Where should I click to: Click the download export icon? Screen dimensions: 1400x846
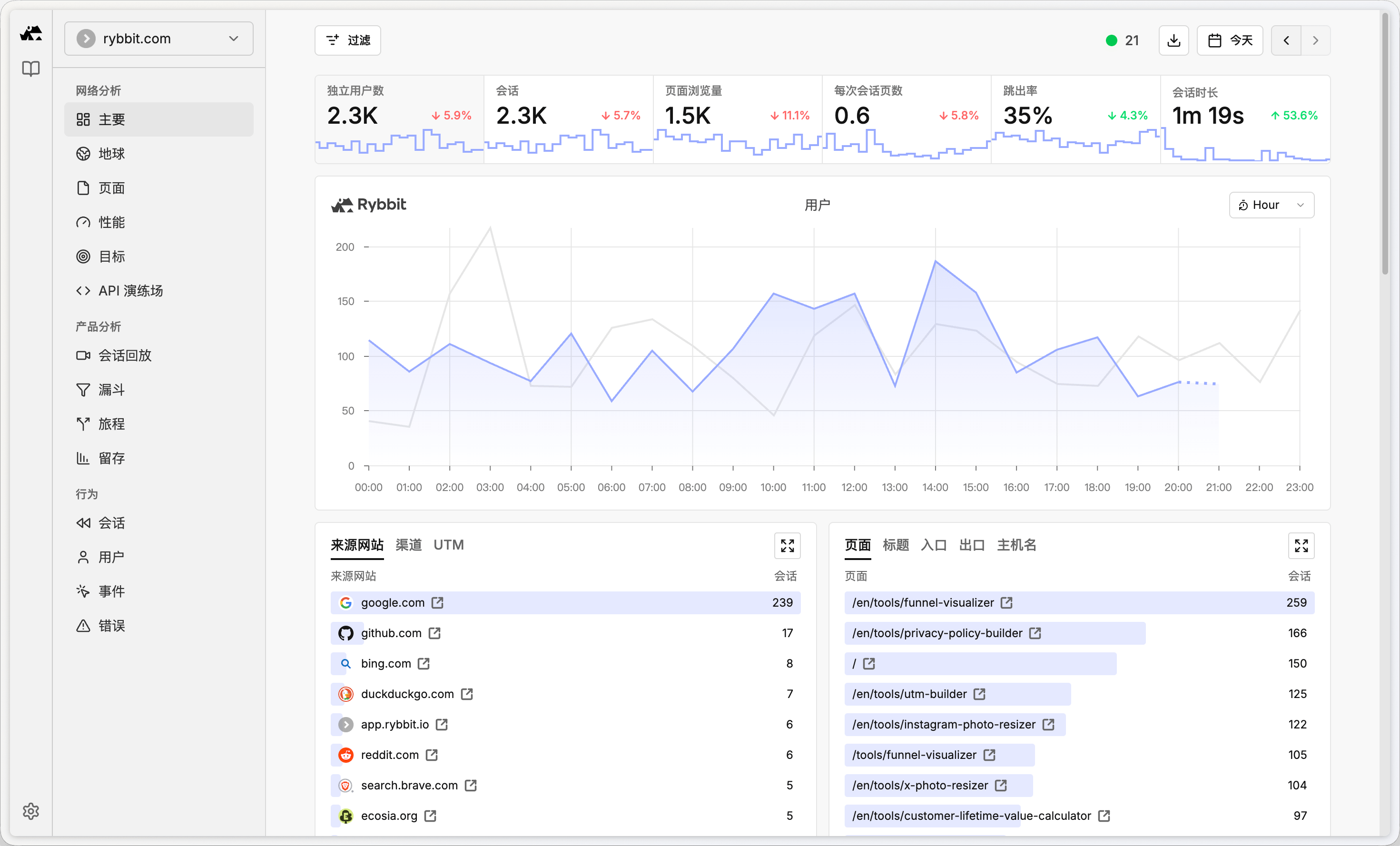coord(1173,40)
